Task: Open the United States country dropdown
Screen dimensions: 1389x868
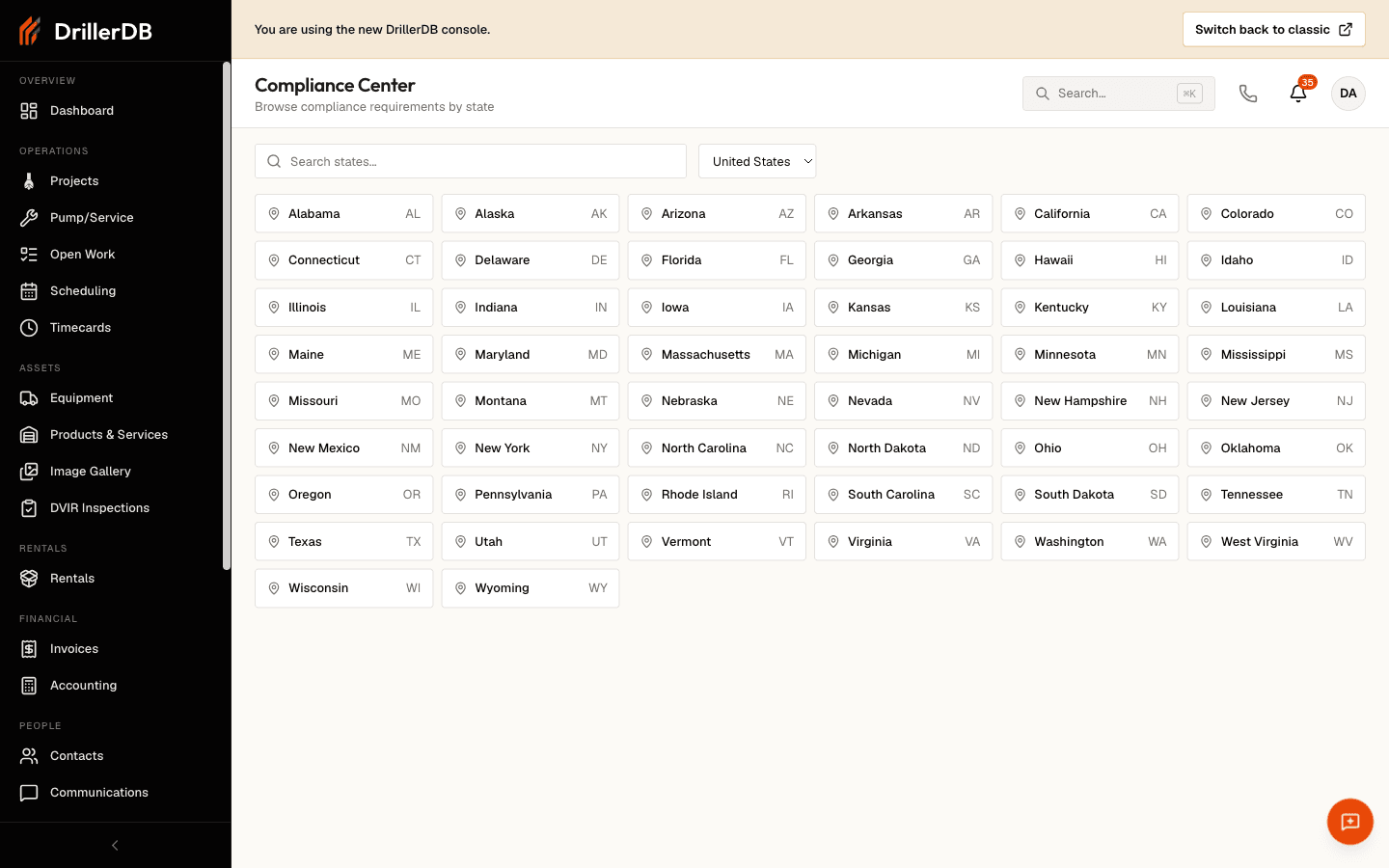Action: coord(757,162)
